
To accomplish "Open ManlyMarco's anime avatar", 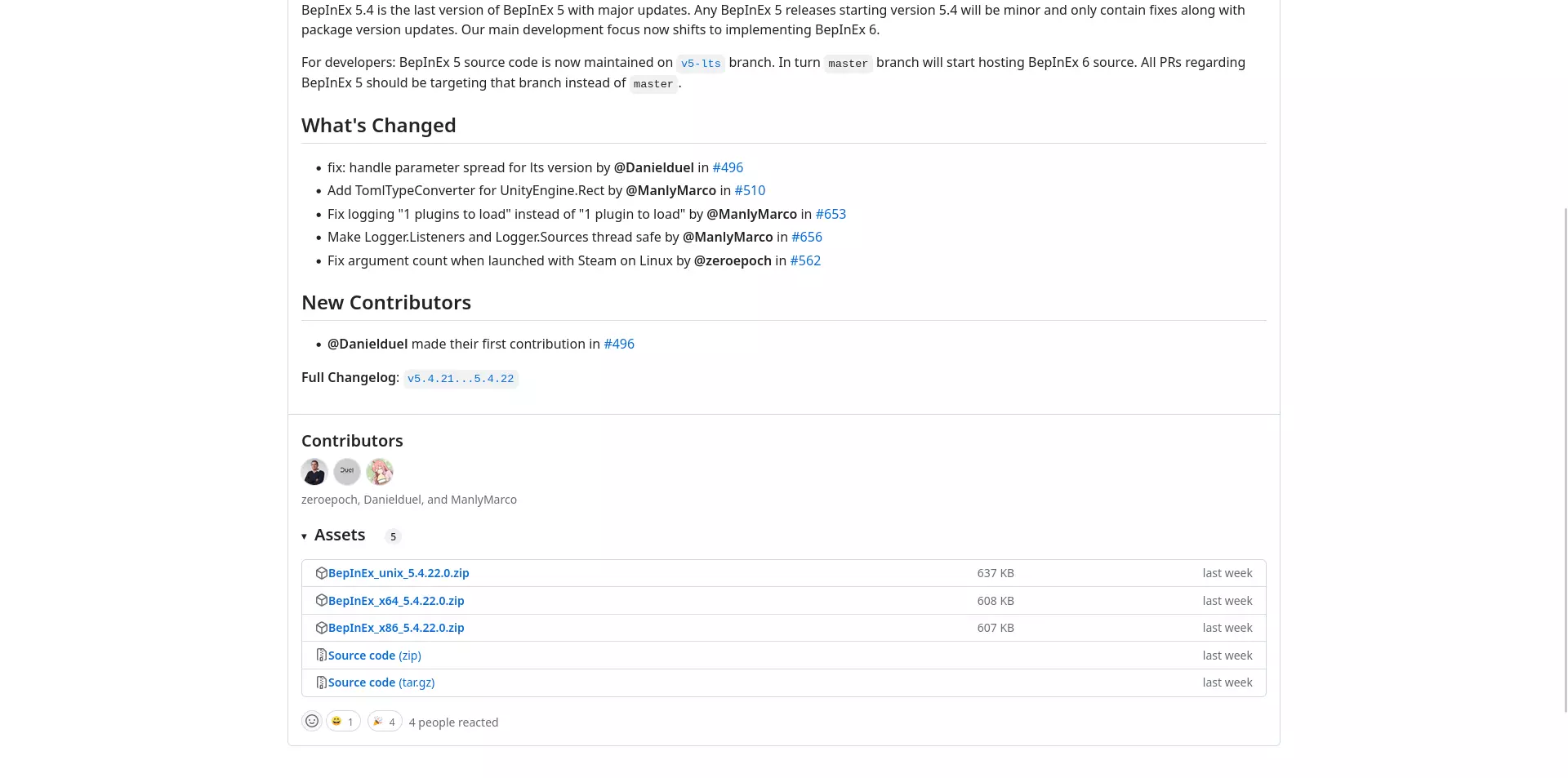I will pyautogui.click(x=380, y=472).
